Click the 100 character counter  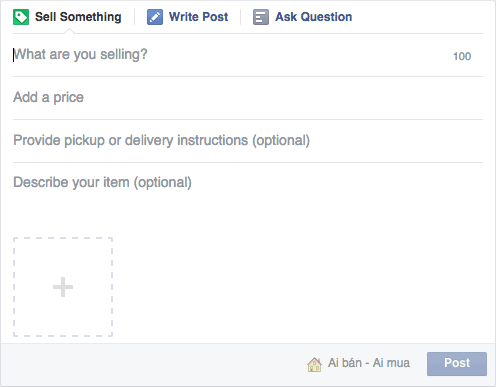(x=462, y=56)
